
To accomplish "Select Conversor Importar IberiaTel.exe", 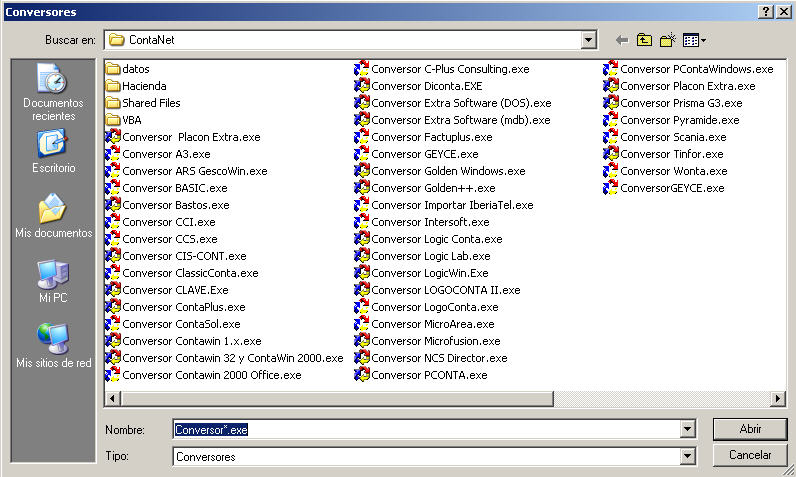I will (444, 205).
